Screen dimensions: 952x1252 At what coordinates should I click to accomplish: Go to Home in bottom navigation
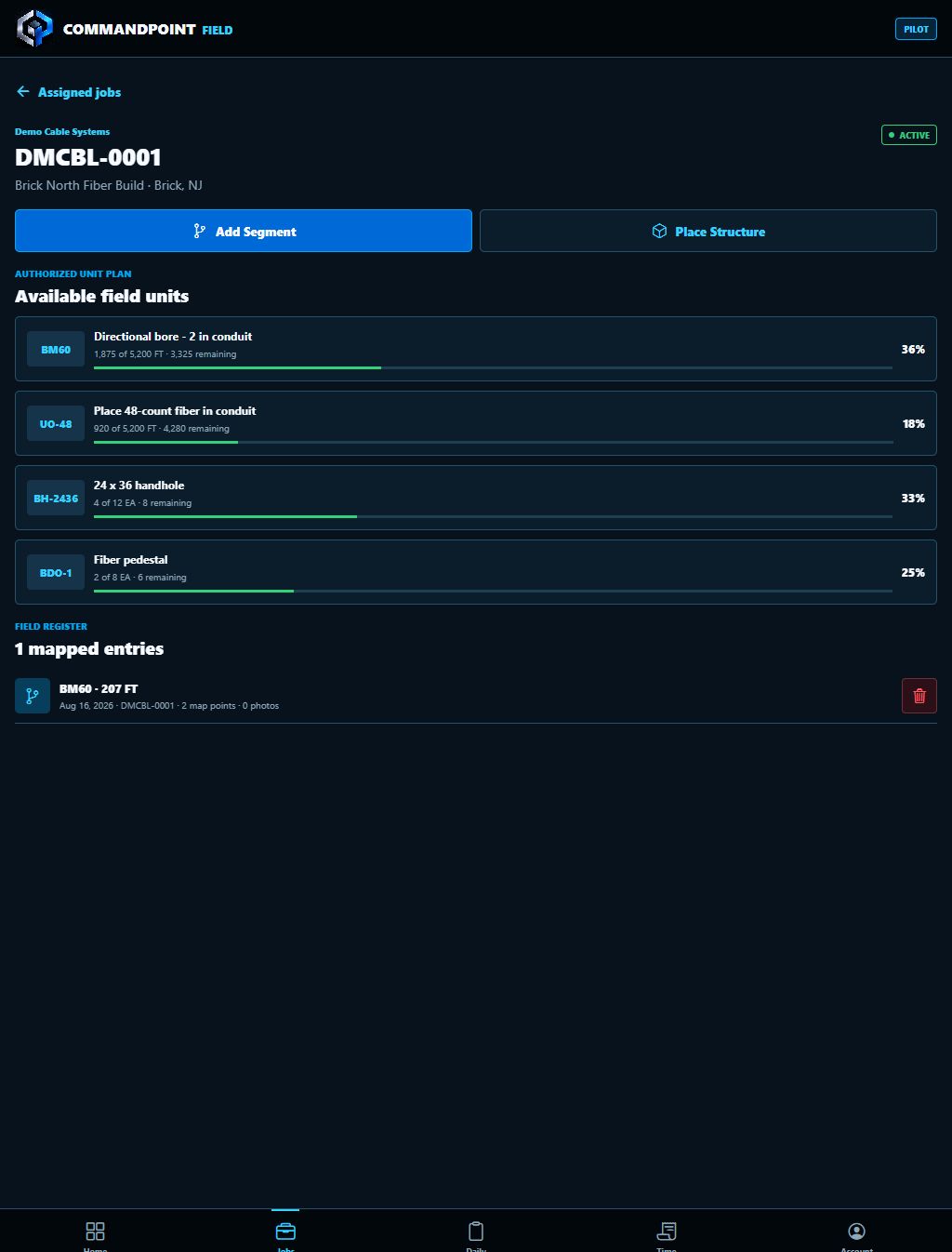(x=95, y=1232)
